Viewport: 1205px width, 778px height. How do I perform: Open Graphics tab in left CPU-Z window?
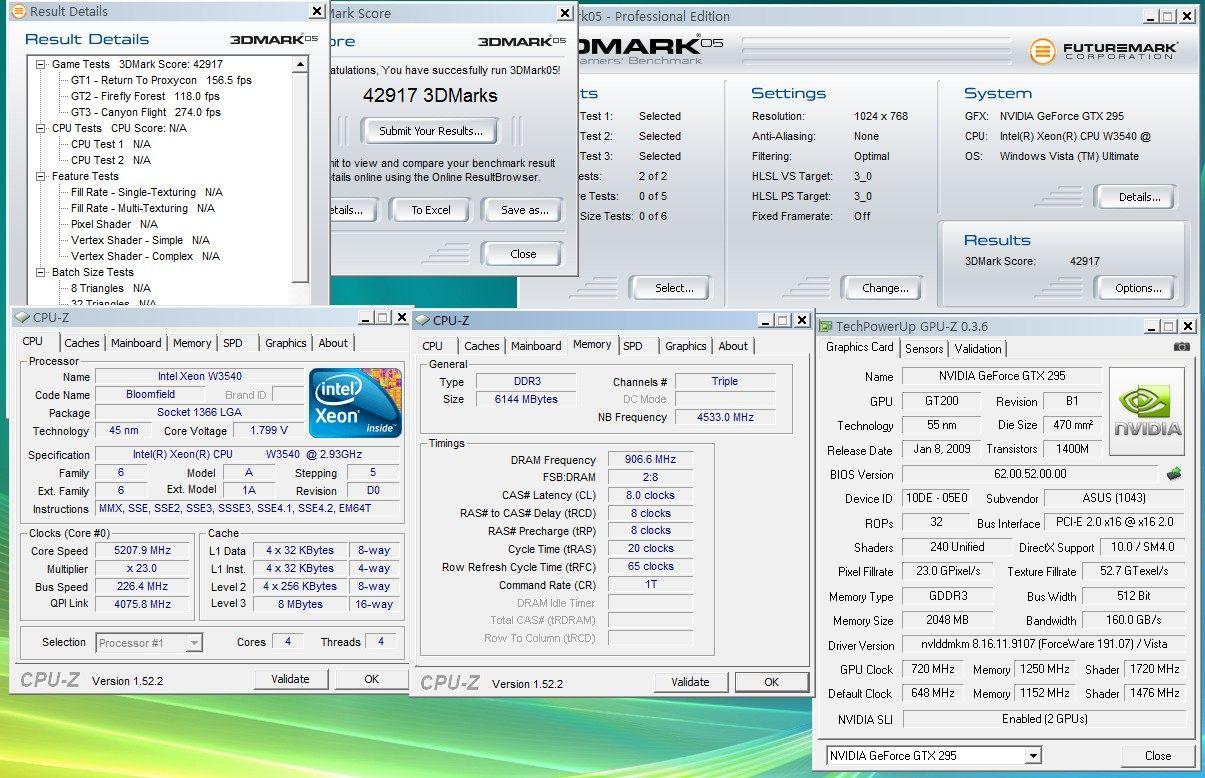[286, 343]
